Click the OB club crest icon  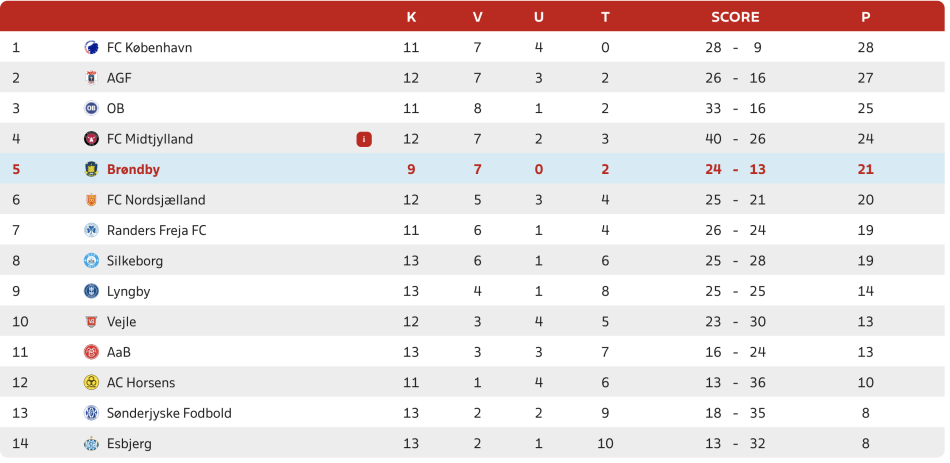[91, 109]
